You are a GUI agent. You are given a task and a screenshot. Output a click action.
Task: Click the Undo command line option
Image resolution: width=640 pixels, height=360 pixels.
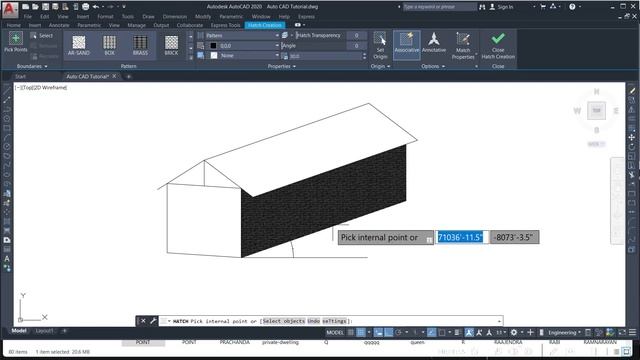(x=313, y=321)
